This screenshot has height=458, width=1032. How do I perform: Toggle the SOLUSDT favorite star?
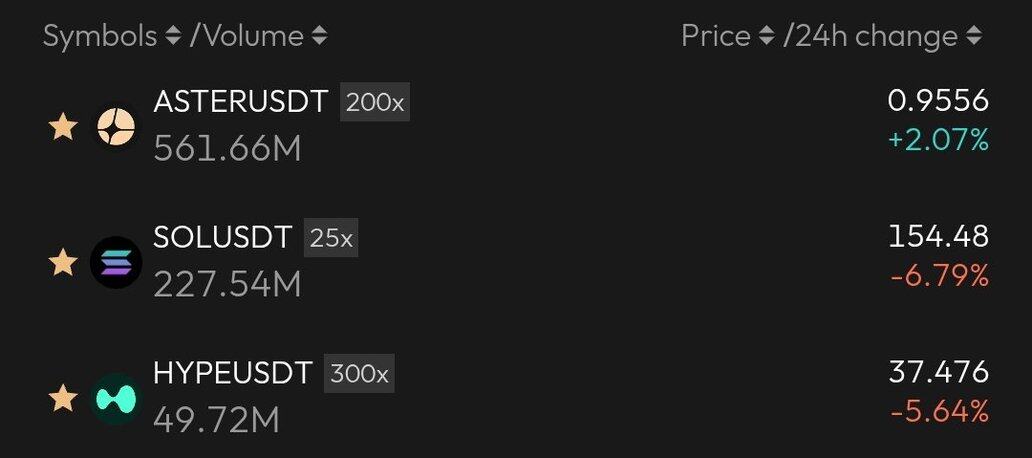(63, 263)
